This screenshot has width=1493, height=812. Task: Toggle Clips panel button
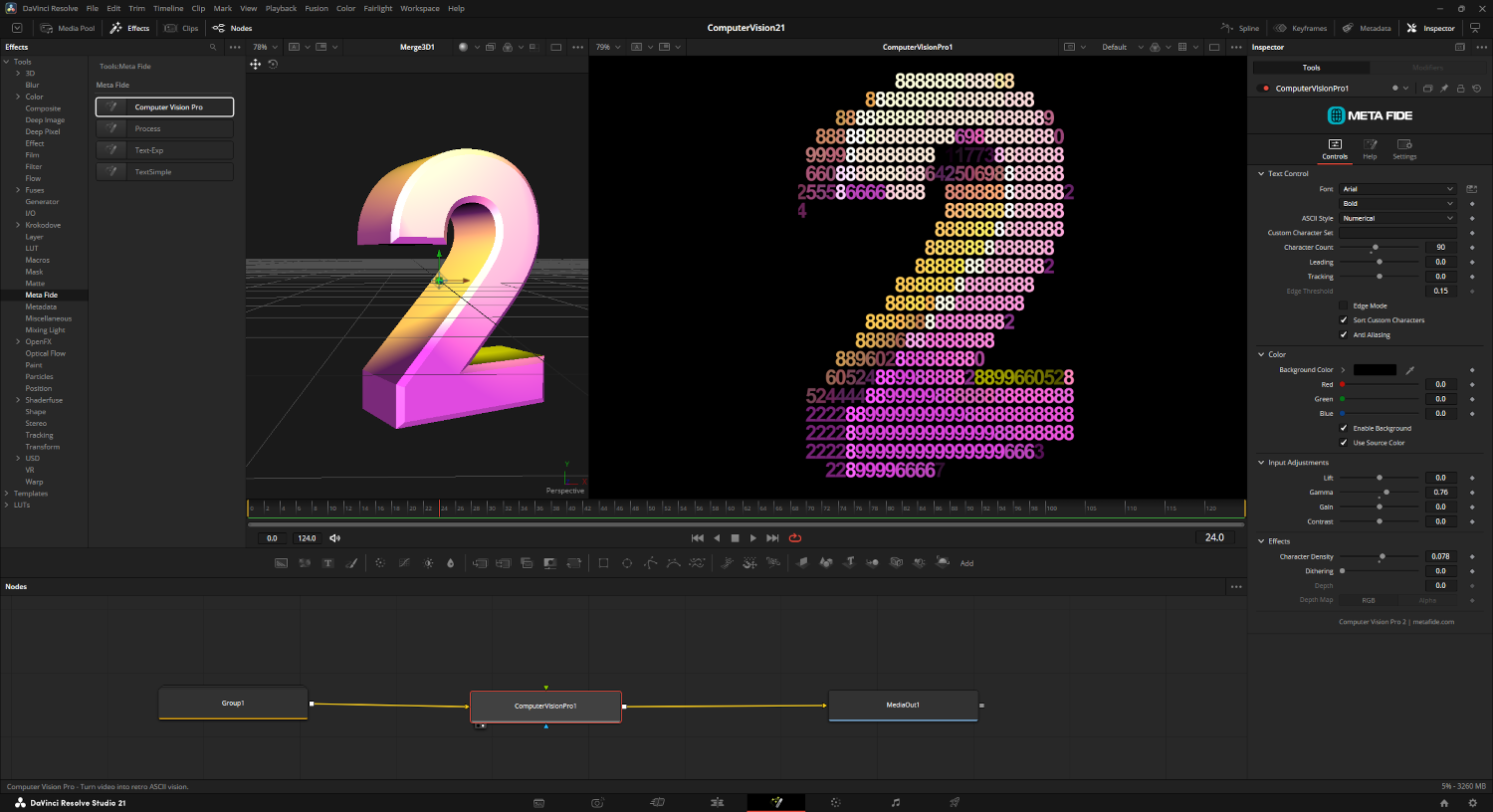pyautogui.click(x=182, y=28)
